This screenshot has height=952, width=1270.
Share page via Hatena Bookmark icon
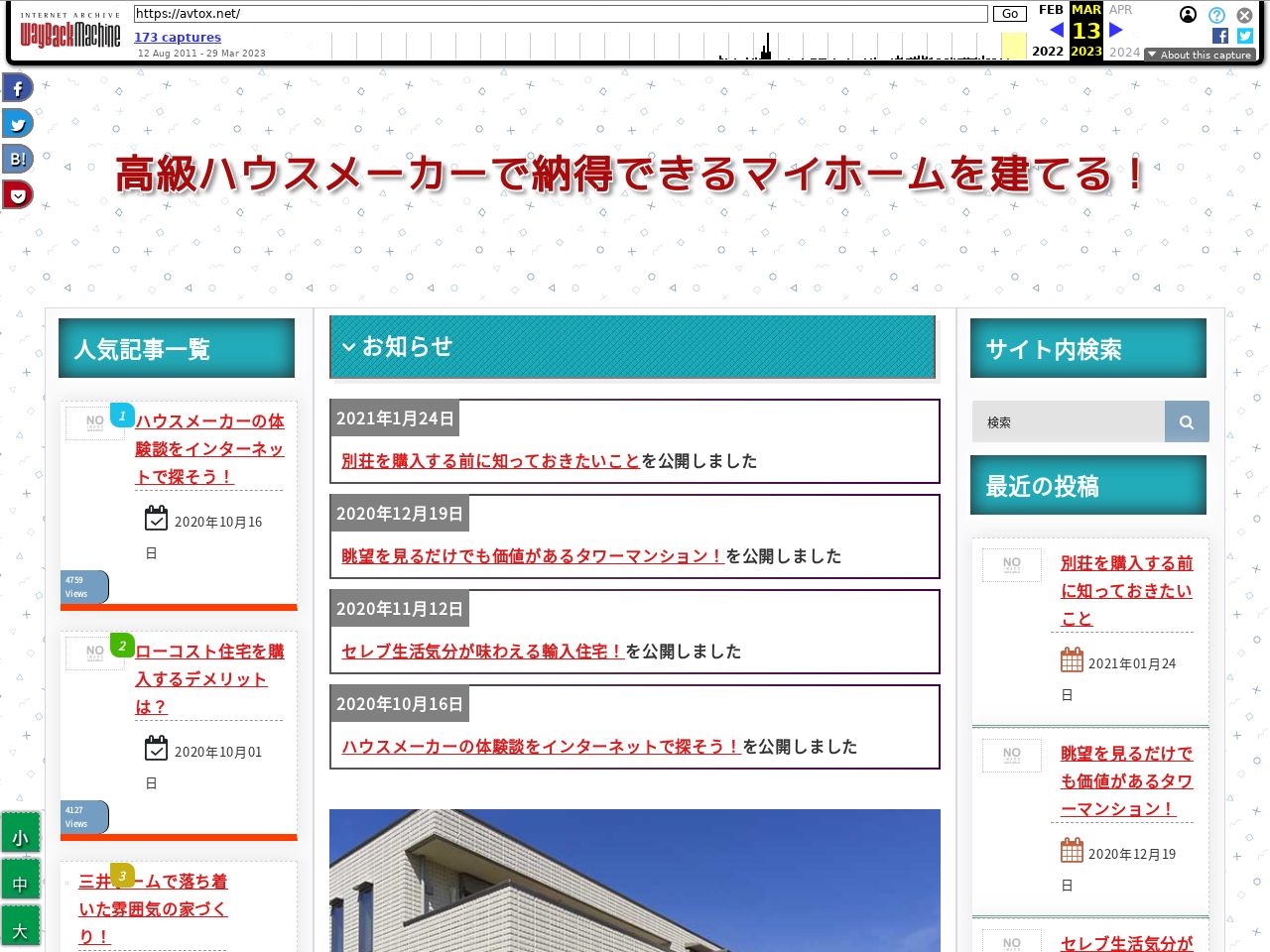18,159
